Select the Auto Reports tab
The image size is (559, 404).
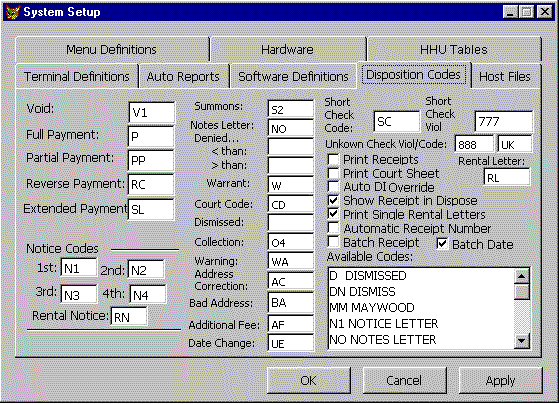point(183,76)
